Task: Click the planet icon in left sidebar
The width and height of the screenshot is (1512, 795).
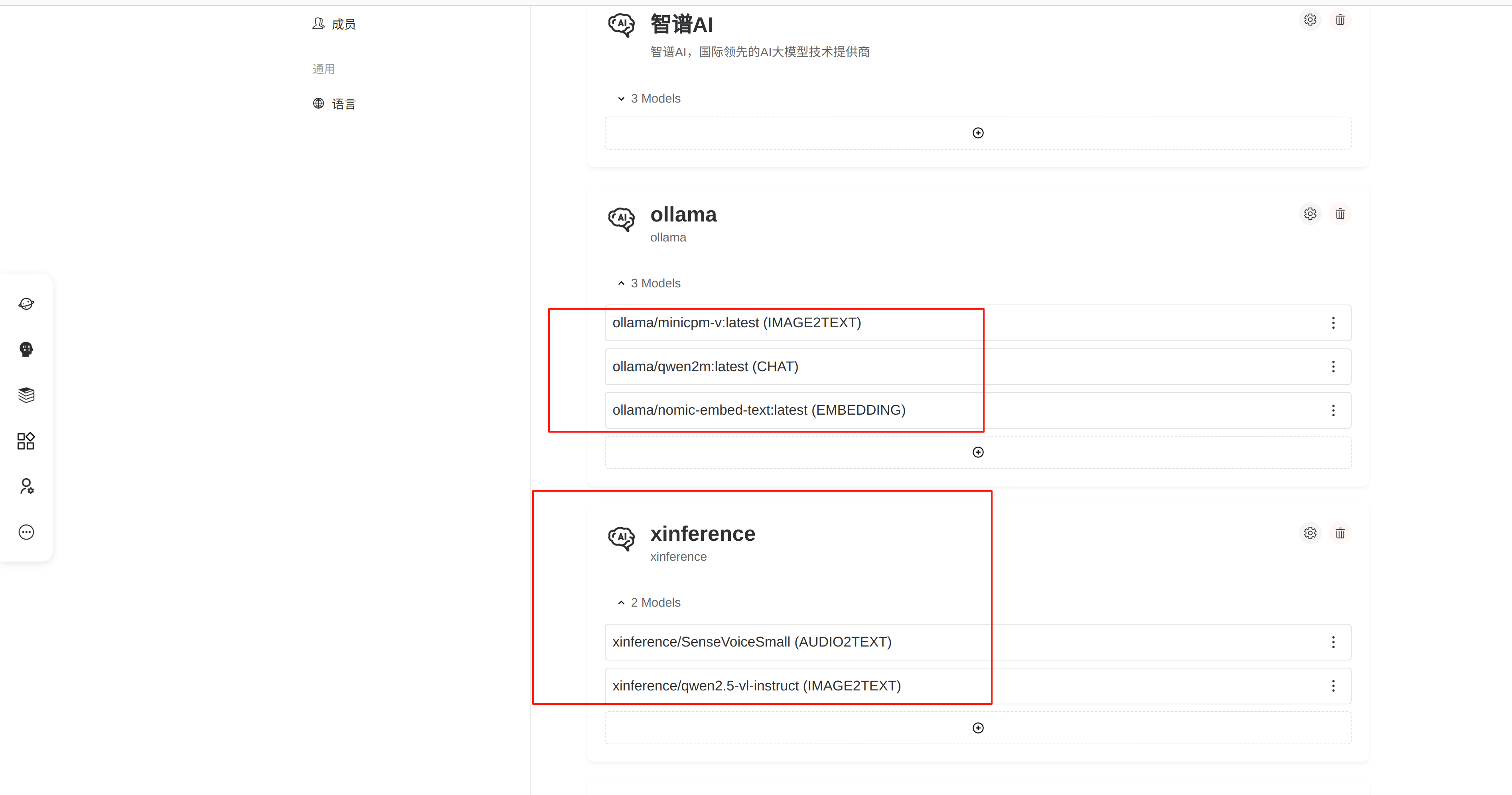Action: [x=26, y=304]
